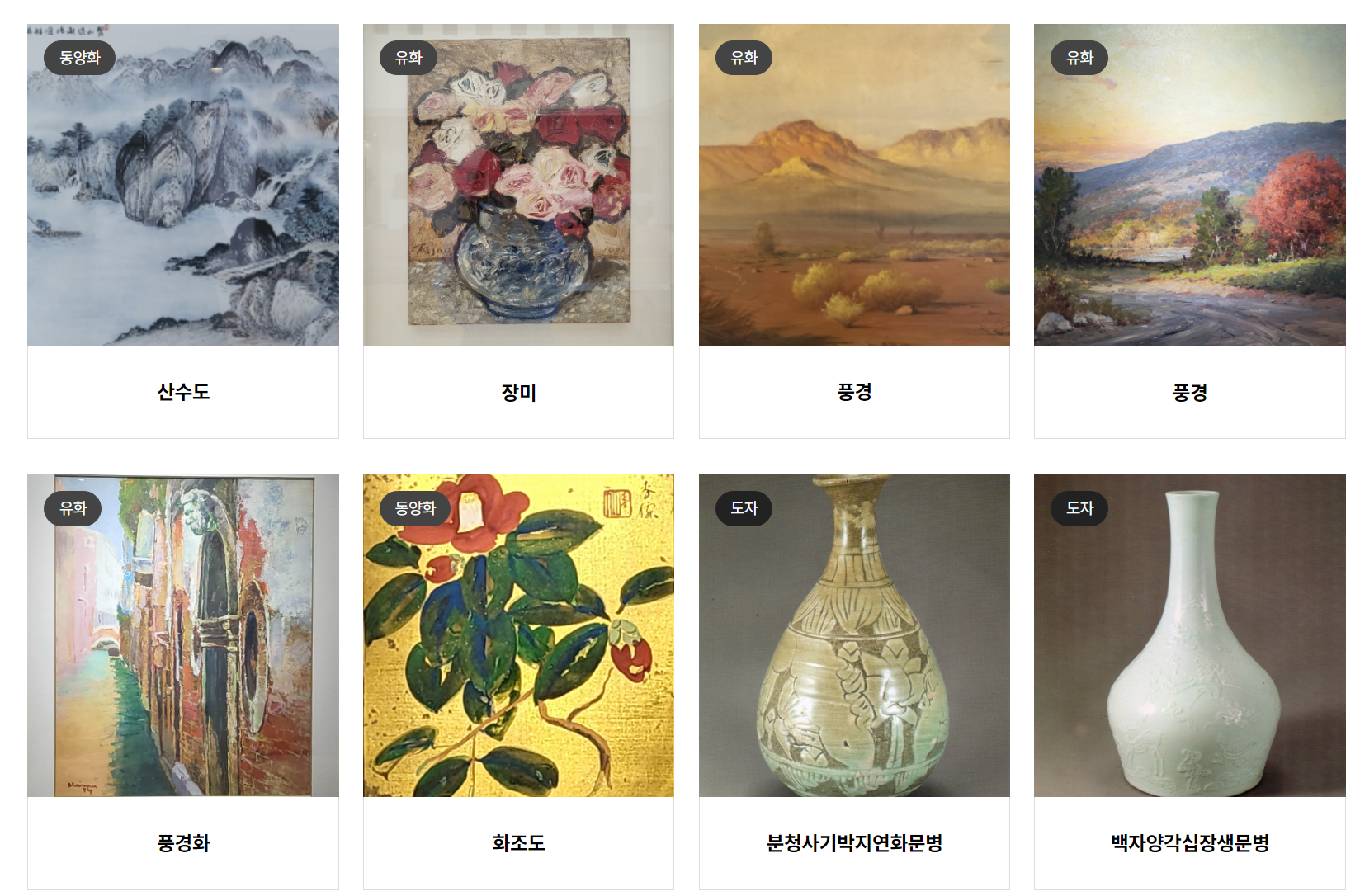View the desert mountain 풍경 painting image
Viewport: 1360px width, 896px height.
click(854, 185)
